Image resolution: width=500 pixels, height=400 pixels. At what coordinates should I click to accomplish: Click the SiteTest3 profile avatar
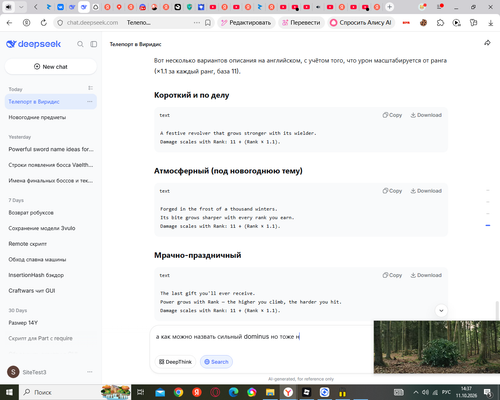(13, 372)
